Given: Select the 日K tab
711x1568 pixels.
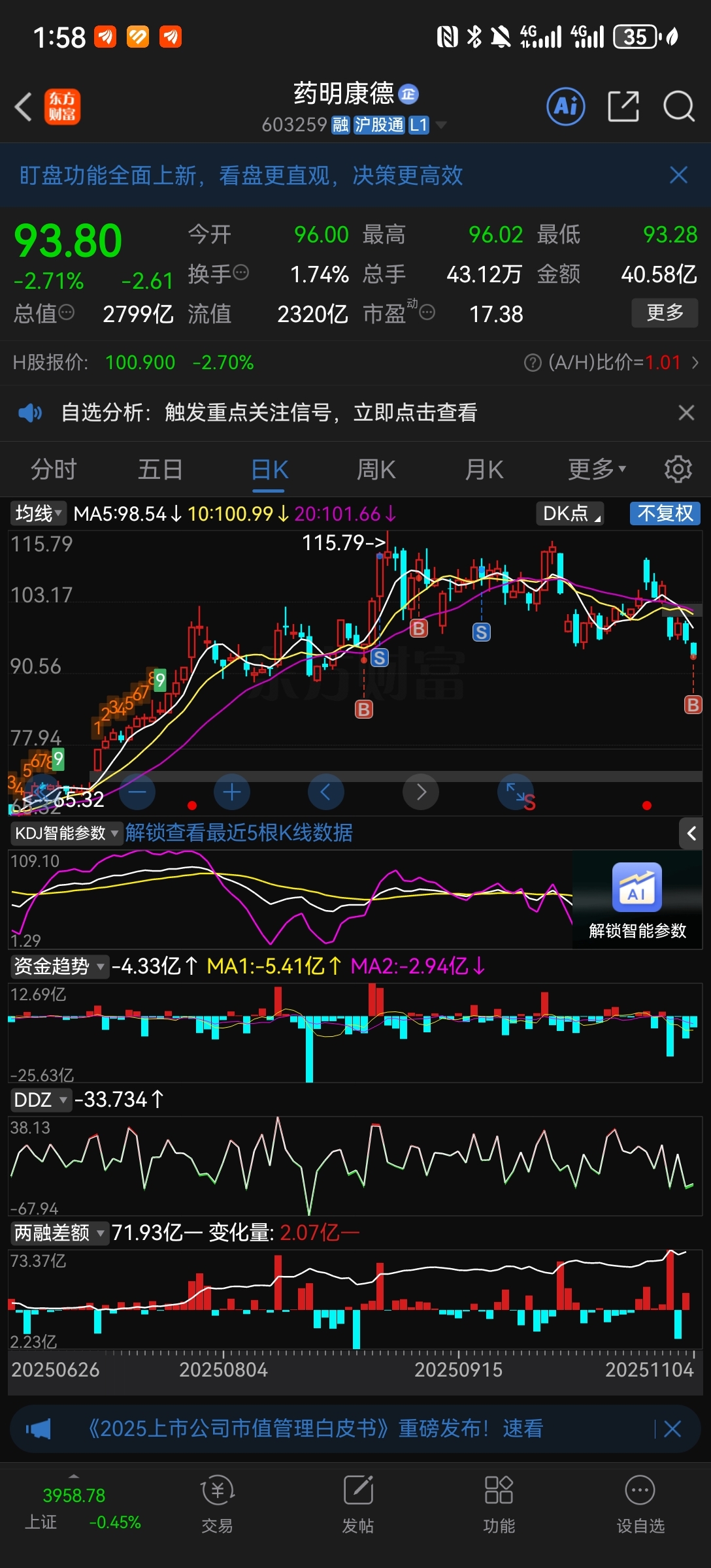Looking at the screenshot, I should click(x=270, y=469).
